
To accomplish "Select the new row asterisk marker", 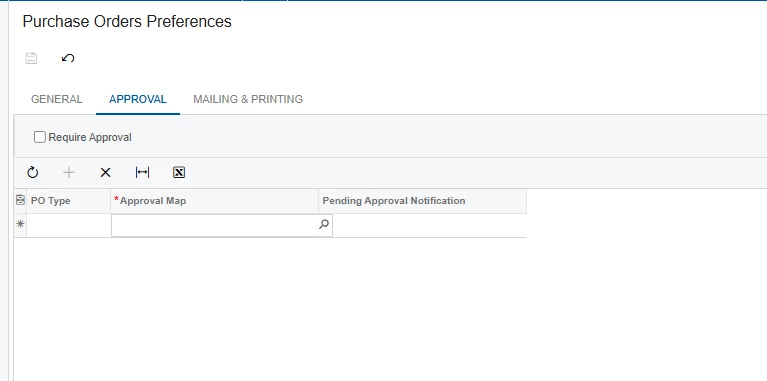I will [x=20, y=224].
